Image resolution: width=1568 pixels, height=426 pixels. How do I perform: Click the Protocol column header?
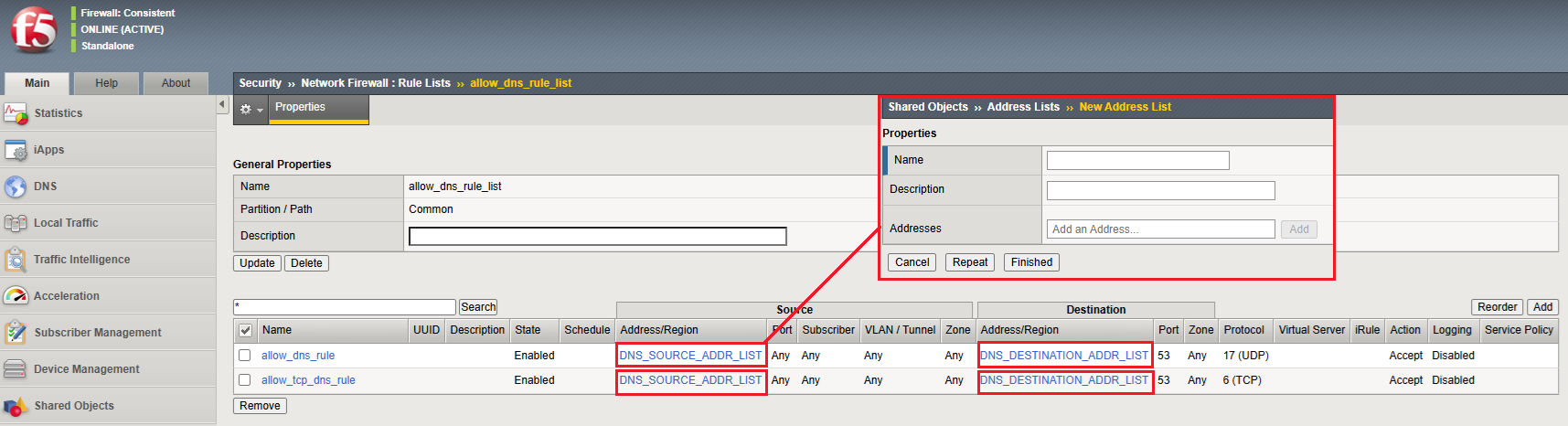coord(1244,330)
